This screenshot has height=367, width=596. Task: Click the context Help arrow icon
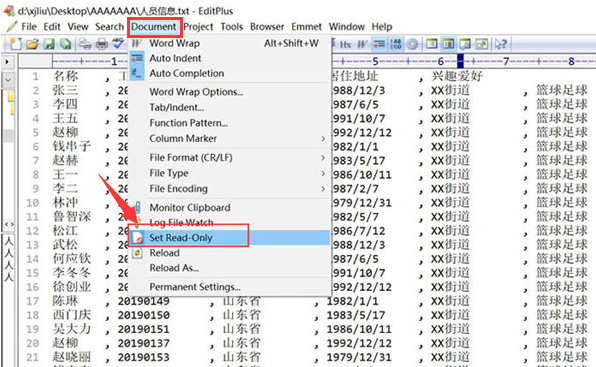click(500, 44)
